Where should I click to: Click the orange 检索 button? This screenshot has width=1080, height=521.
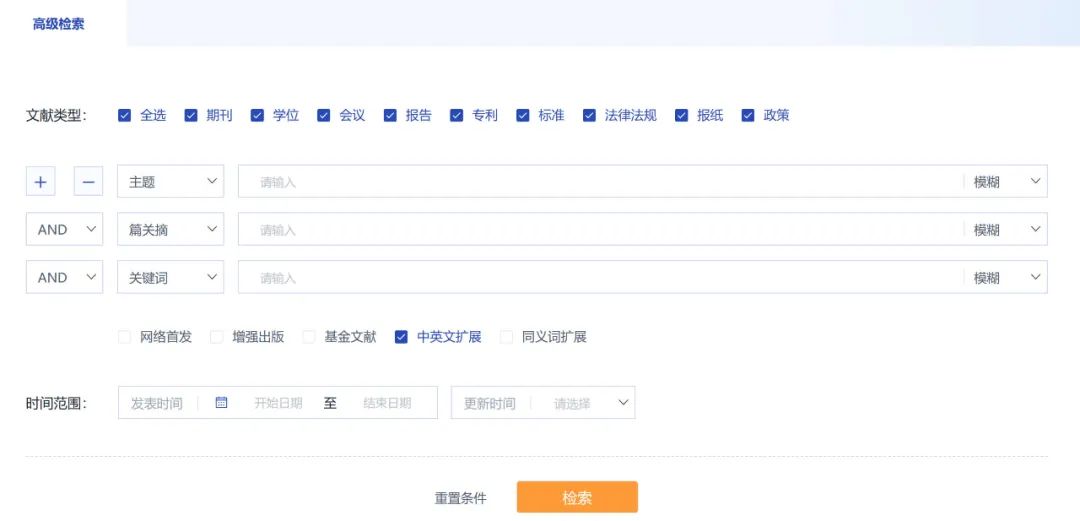point(577,498)
